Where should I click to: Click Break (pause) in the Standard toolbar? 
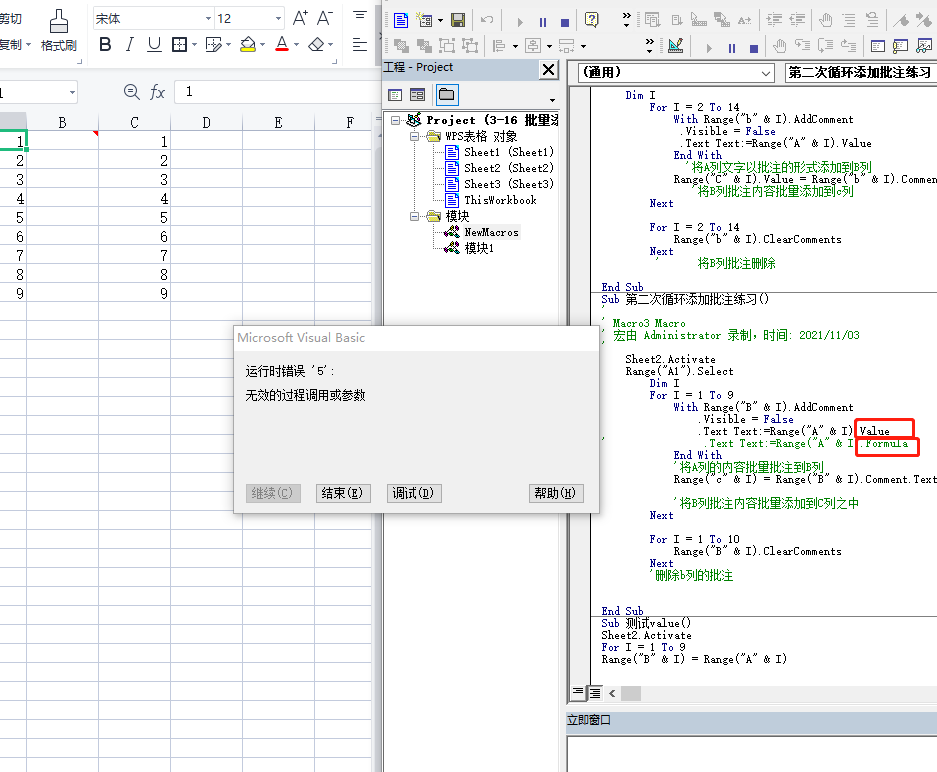pyautogui.click(x=543, y=22)
